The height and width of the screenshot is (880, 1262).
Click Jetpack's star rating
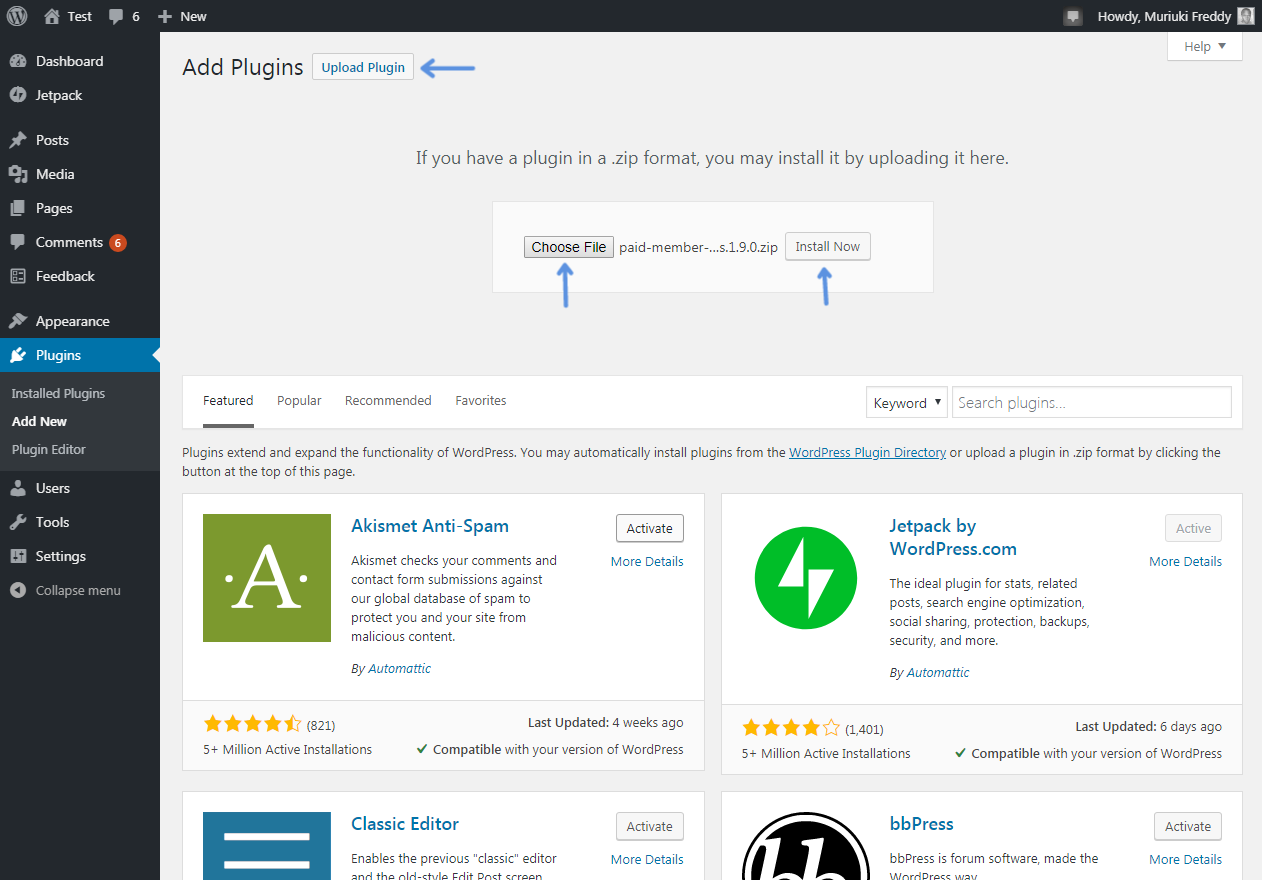point(791,728)
